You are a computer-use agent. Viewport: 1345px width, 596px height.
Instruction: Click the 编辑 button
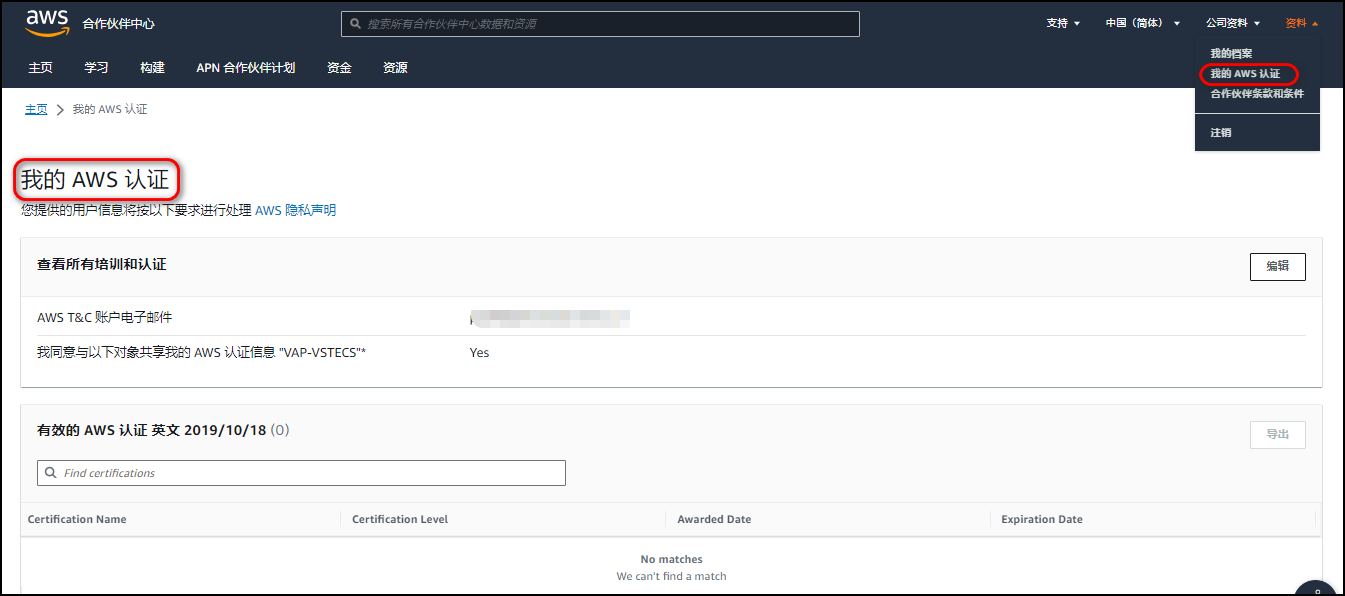coord(1277,266)
